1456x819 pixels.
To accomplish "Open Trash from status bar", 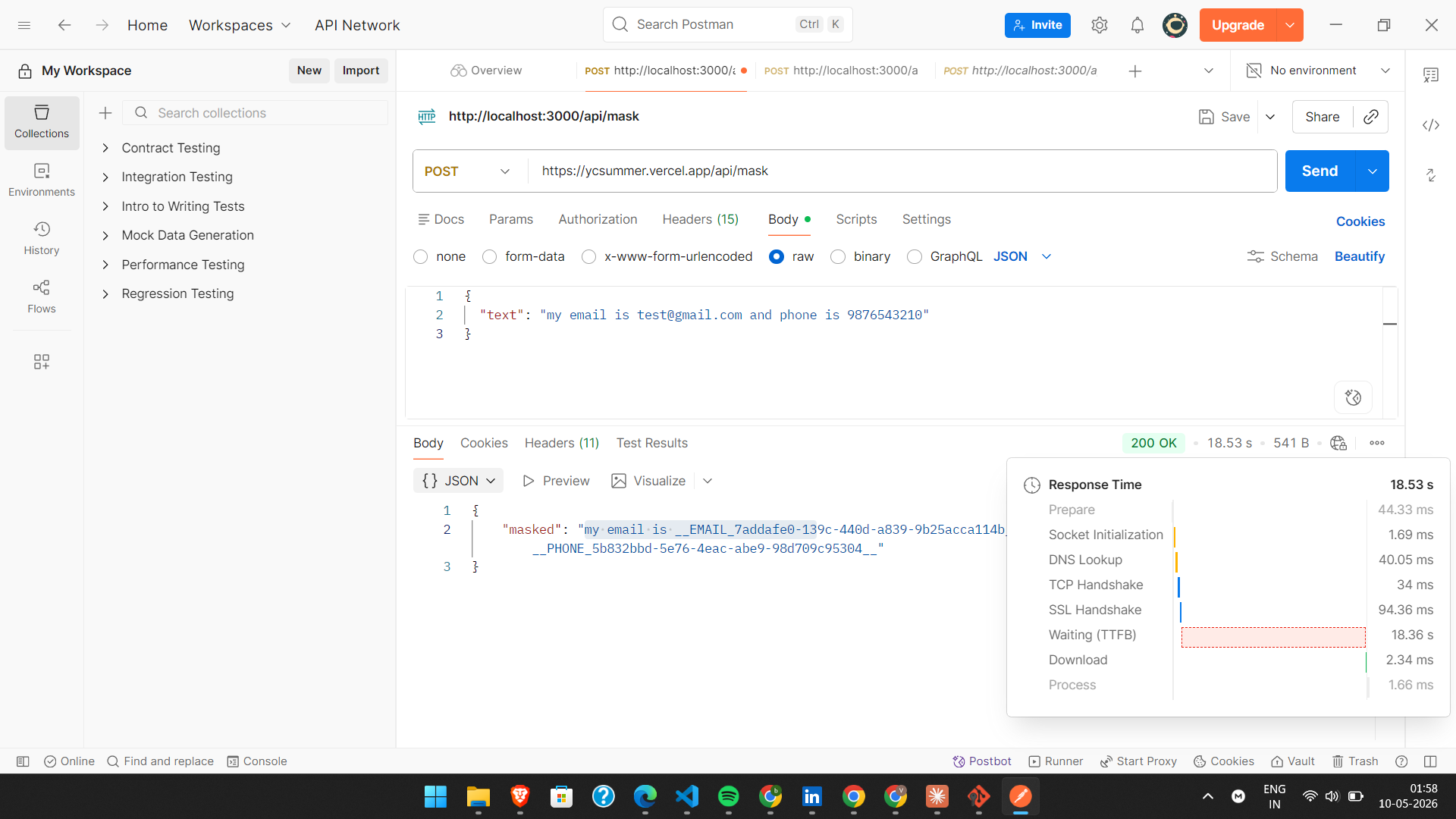I will (1355, 761).
